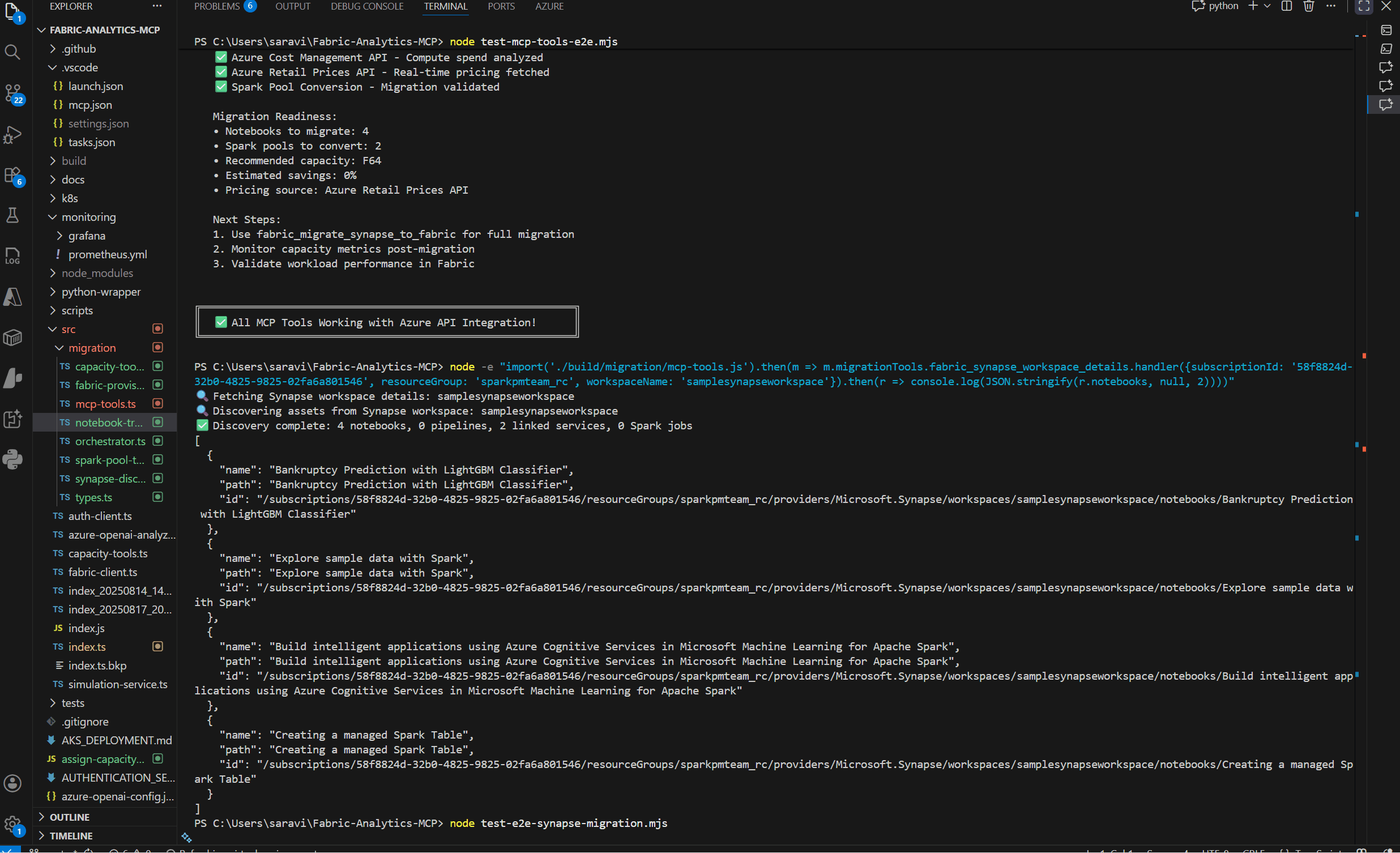Toggle maximize panel size for the terminal

point(1363,6)
